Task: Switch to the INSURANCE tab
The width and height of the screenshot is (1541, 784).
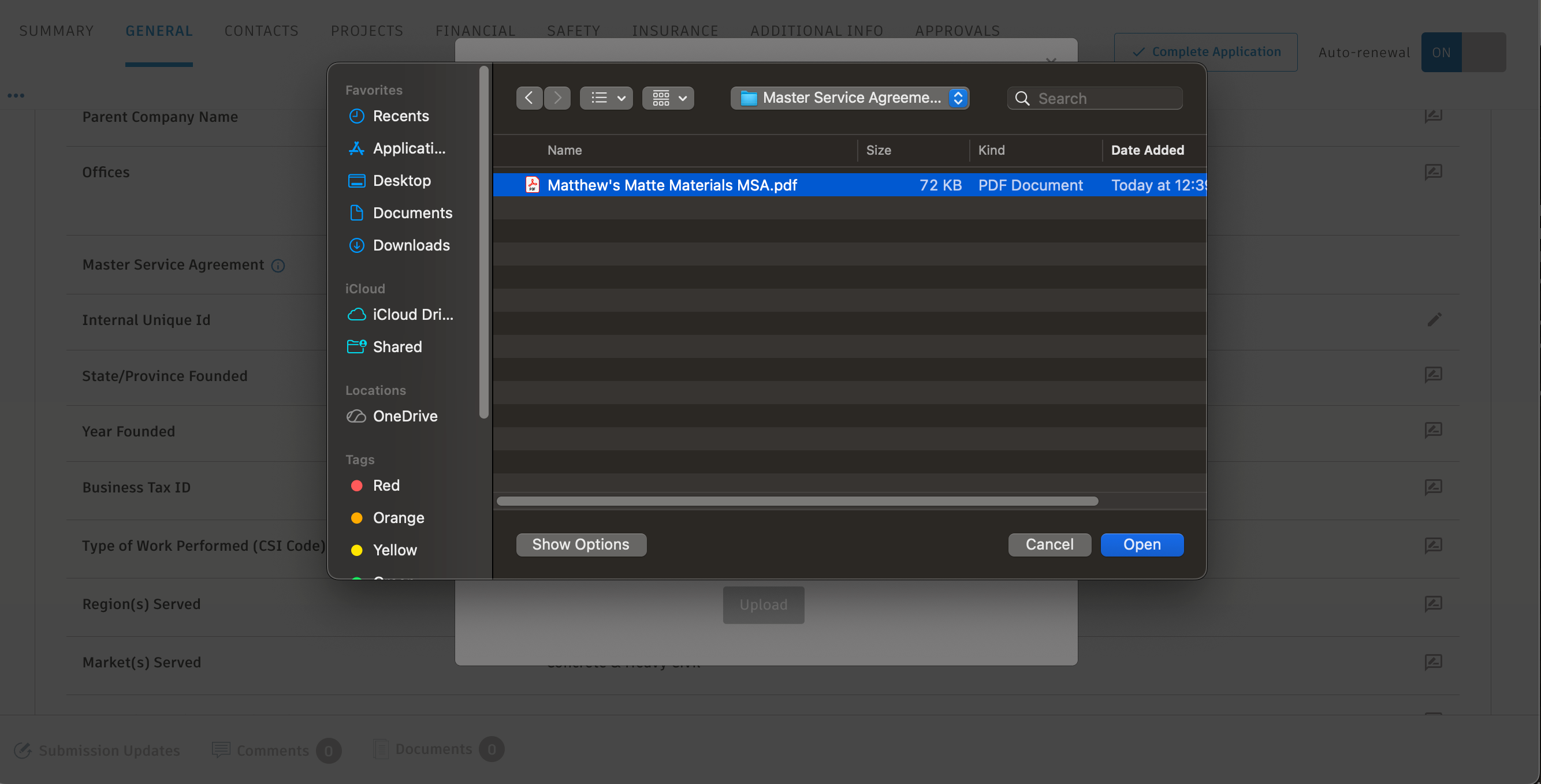Action: 675,31
